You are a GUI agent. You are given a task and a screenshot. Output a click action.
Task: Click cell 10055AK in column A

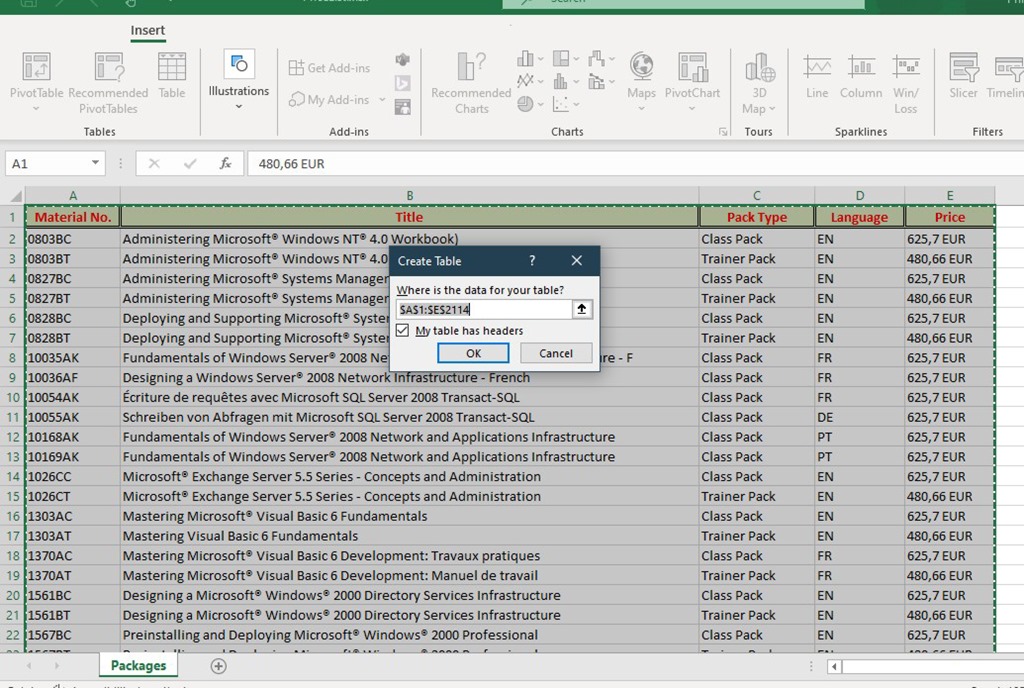[x=72, y=417]
